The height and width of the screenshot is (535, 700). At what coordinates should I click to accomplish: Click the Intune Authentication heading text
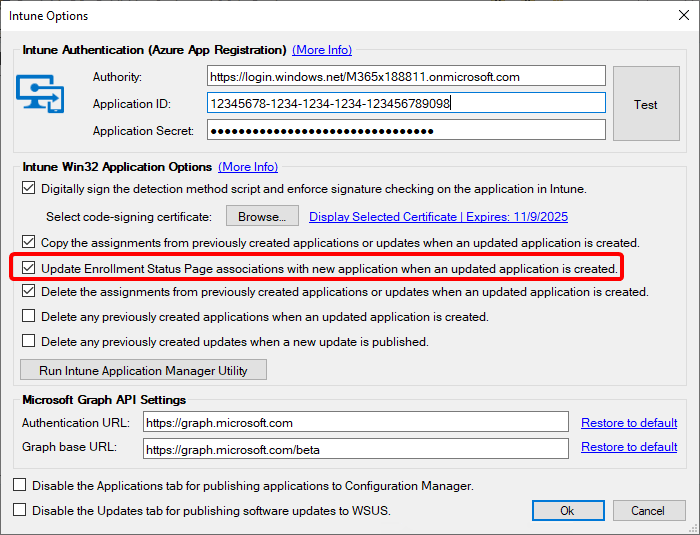tap(154, 50)
